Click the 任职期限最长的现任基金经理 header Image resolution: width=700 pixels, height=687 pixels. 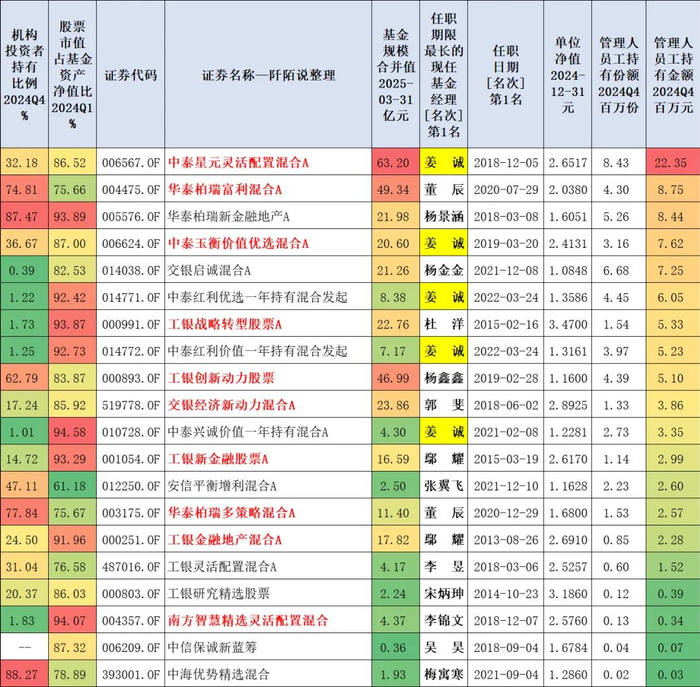[444, 75]
